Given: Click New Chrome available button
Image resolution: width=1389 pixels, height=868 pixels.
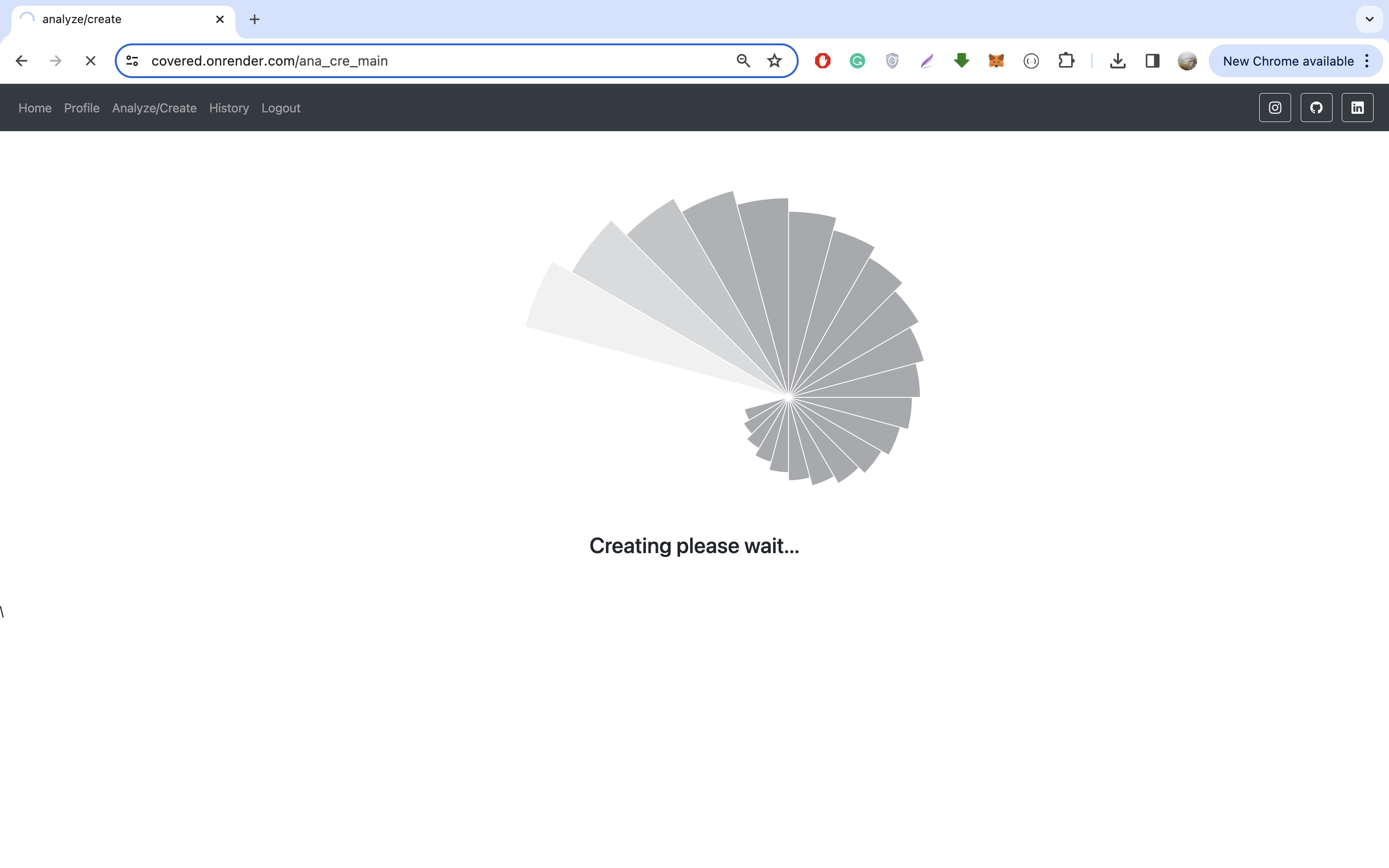Looking at the screenshot, I should point(1287,61).
